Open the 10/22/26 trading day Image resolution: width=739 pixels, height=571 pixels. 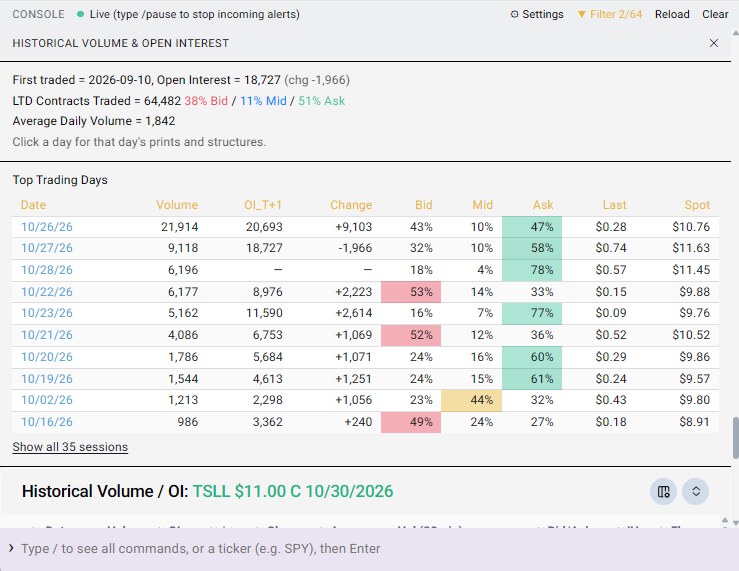point(47,292)
